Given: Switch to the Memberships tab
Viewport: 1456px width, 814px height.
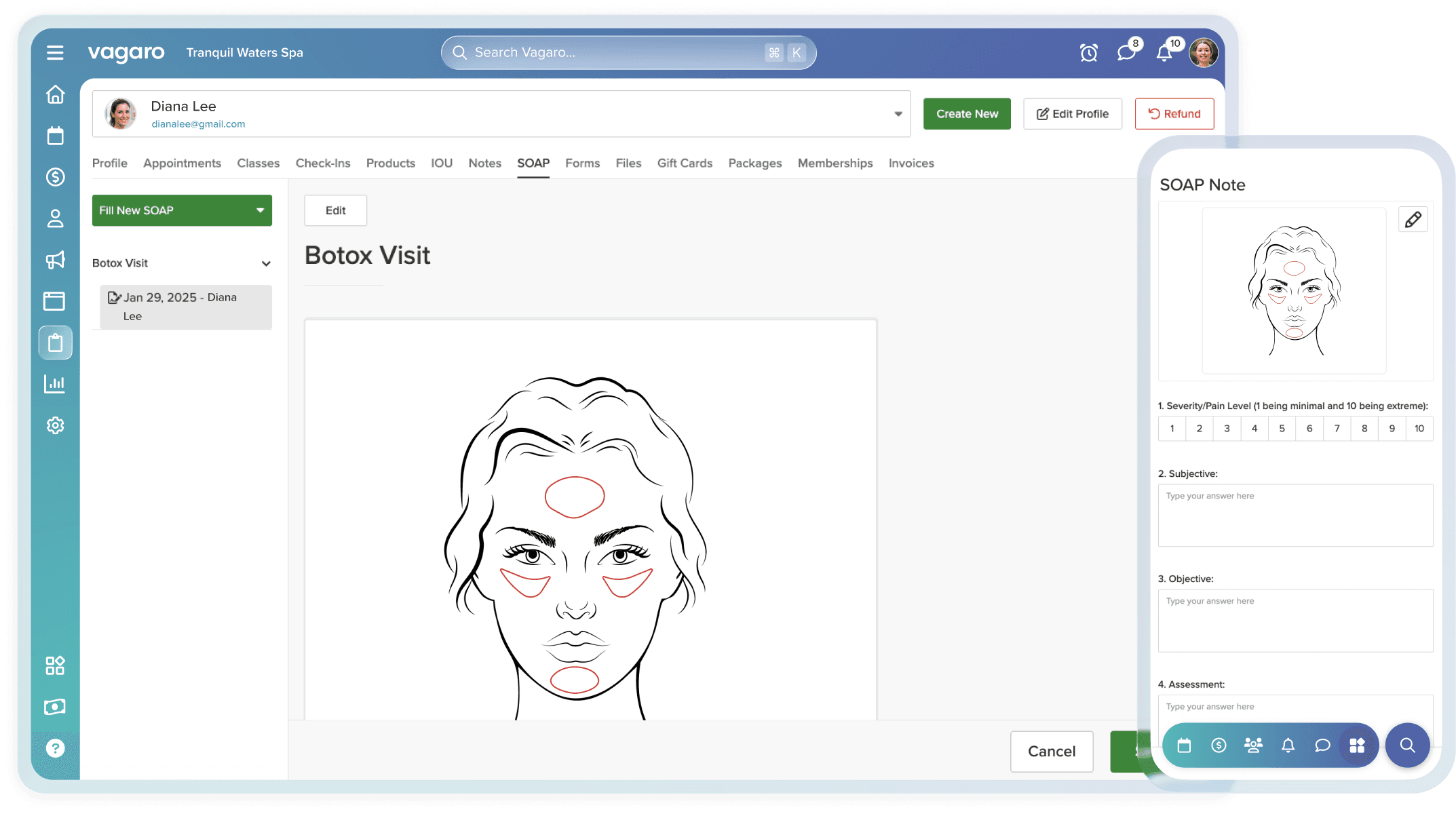Looking at the screenshot, I should (835, 163).
